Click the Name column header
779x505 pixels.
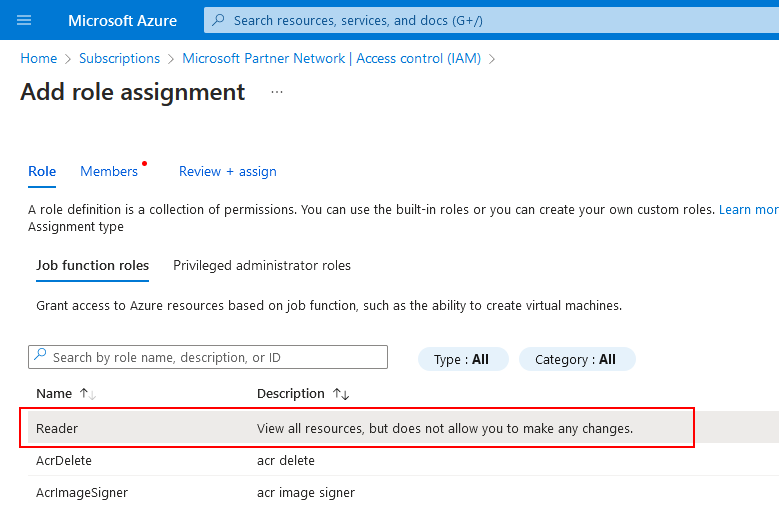pos(54,394)
